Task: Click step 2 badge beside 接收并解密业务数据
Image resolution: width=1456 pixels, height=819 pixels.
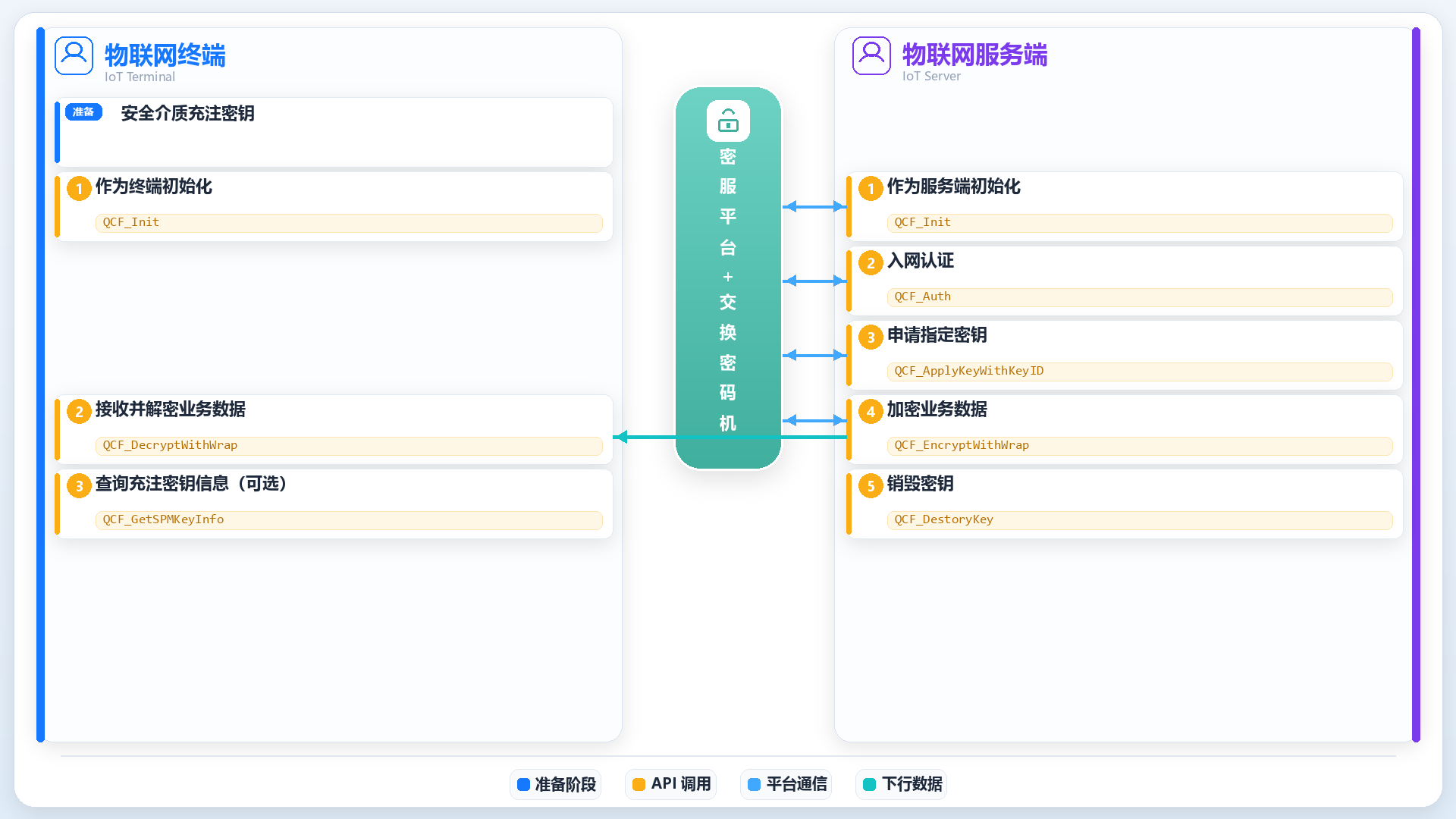Action: point(79,412)
